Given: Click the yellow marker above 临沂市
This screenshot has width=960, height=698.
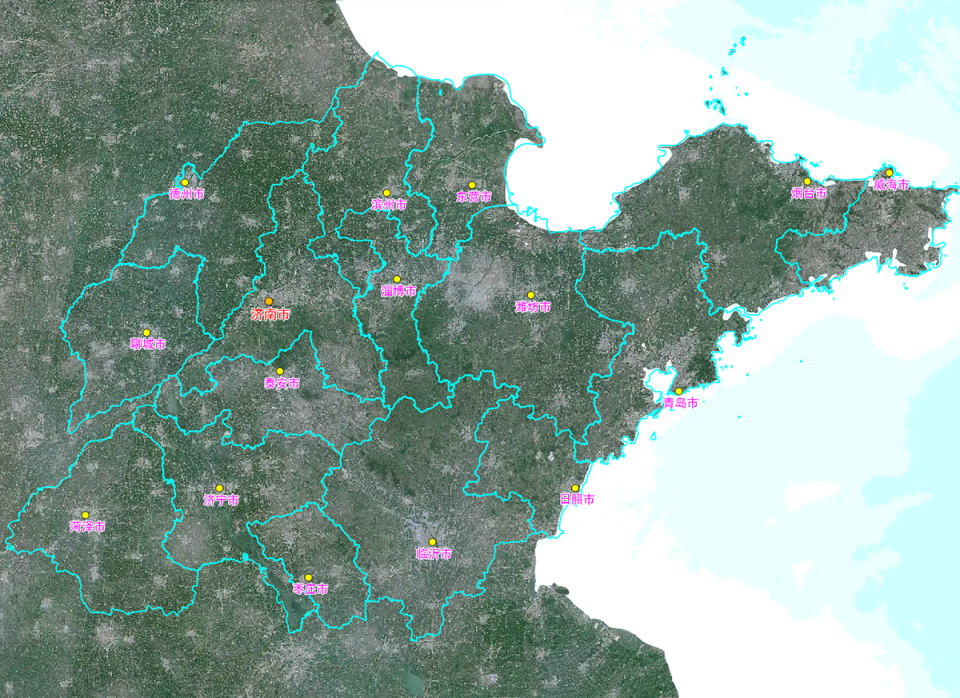Looking at the screenshot, I should 432,542.
